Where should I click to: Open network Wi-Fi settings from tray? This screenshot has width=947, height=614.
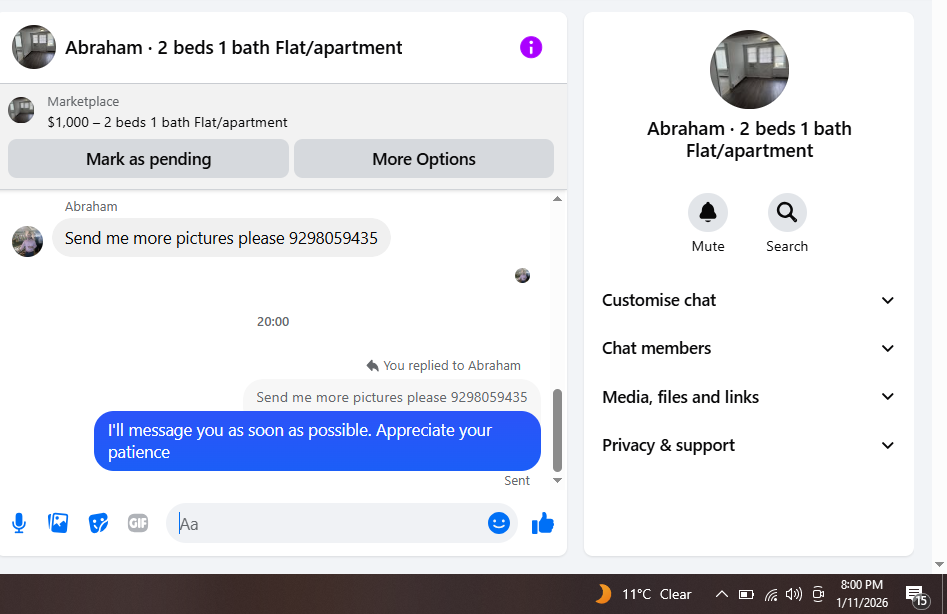coord(771,595)
